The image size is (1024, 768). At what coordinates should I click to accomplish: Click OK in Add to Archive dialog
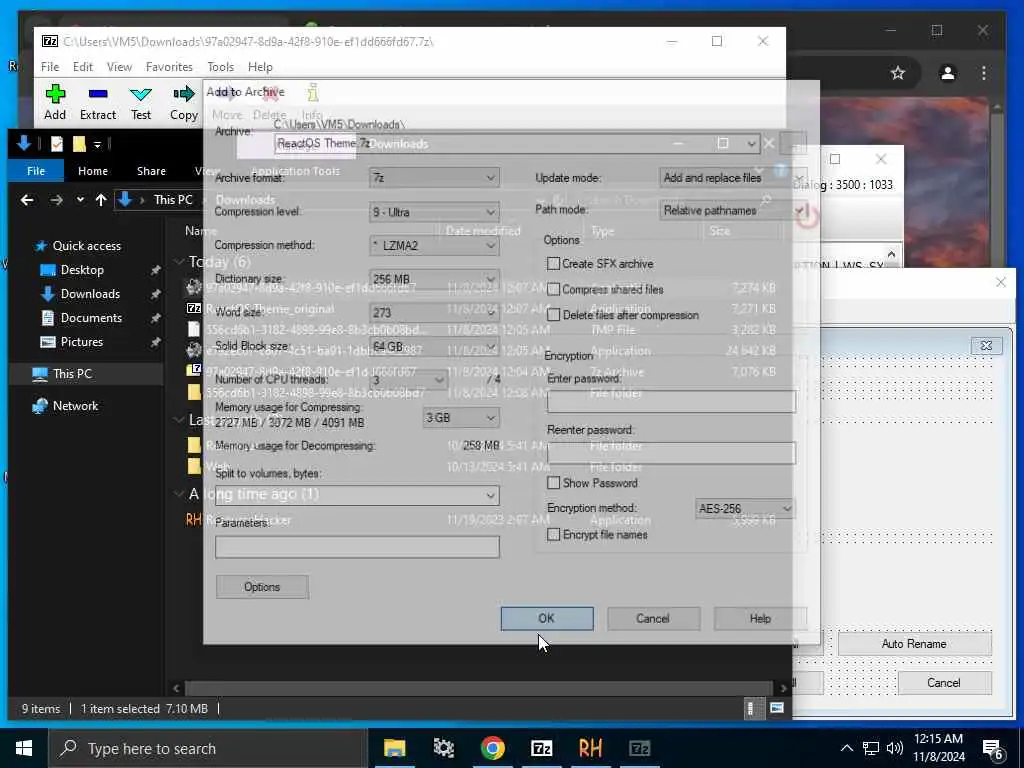pyautogui.click(x=547, y=618)
